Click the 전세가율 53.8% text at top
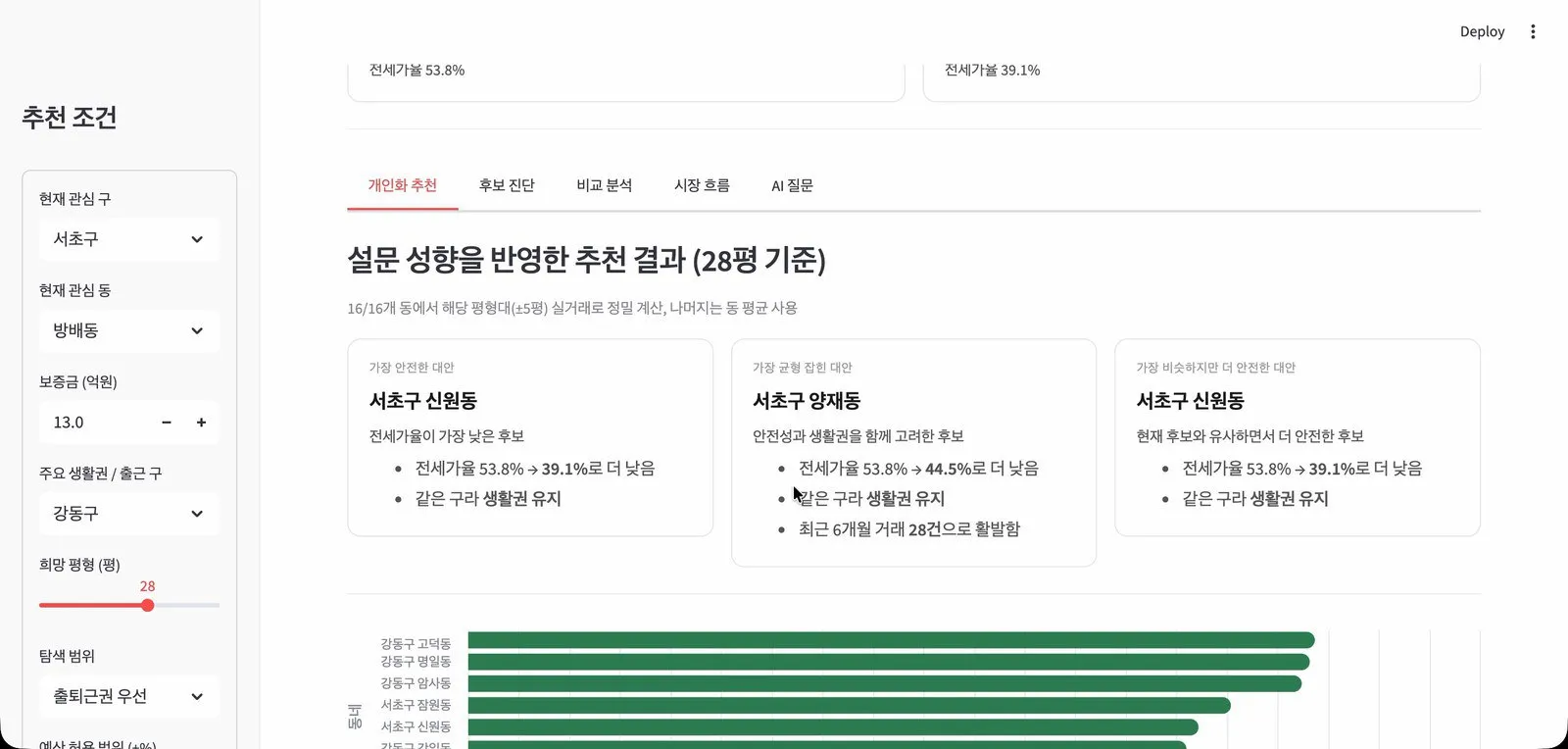Screen dimensions: 1568x749 (416, 70)
